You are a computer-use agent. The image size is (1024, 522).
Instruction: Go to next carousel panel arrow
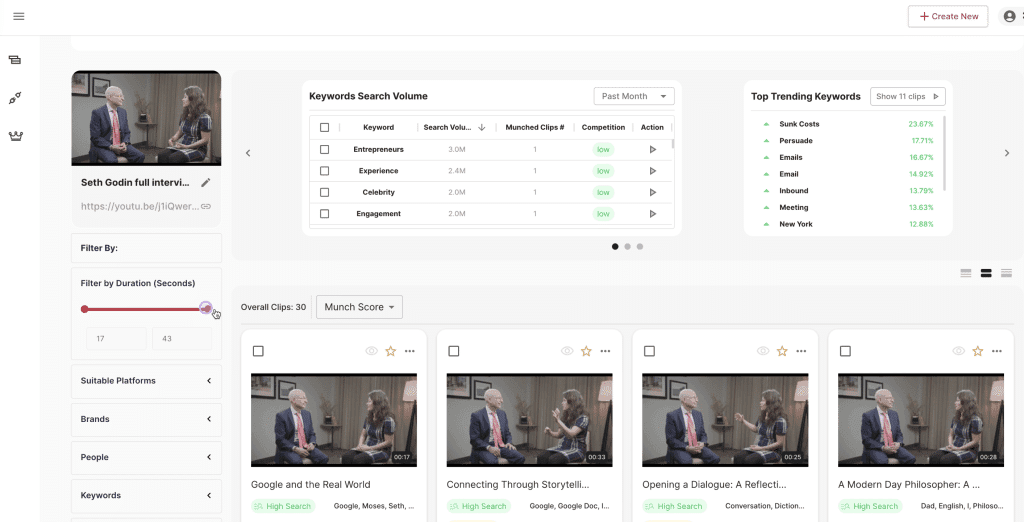[x=1006, y=153]
